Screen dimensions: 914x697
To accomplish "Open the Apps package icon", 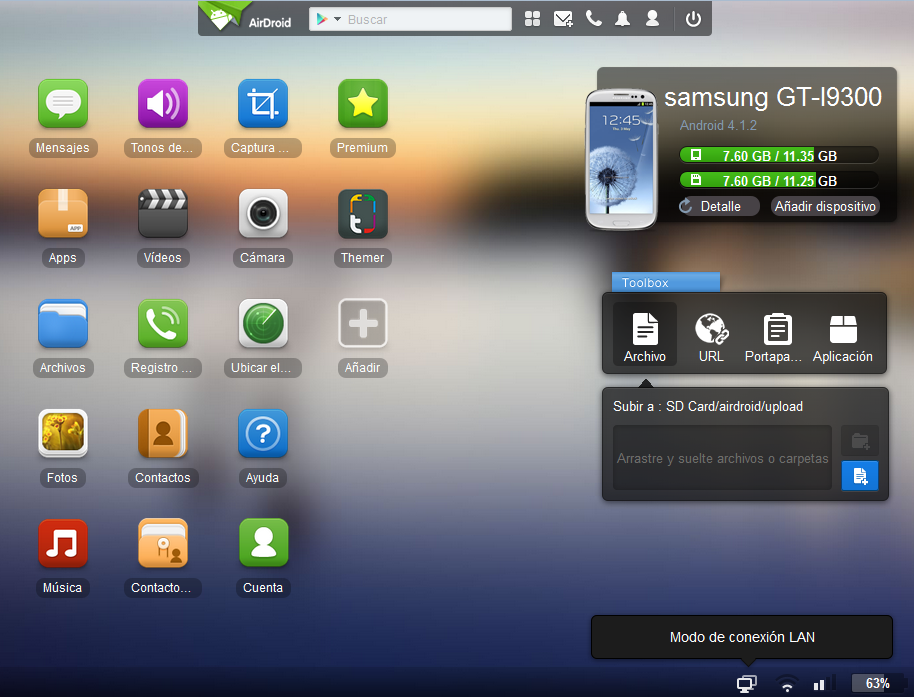I will (x=63, y=214).
